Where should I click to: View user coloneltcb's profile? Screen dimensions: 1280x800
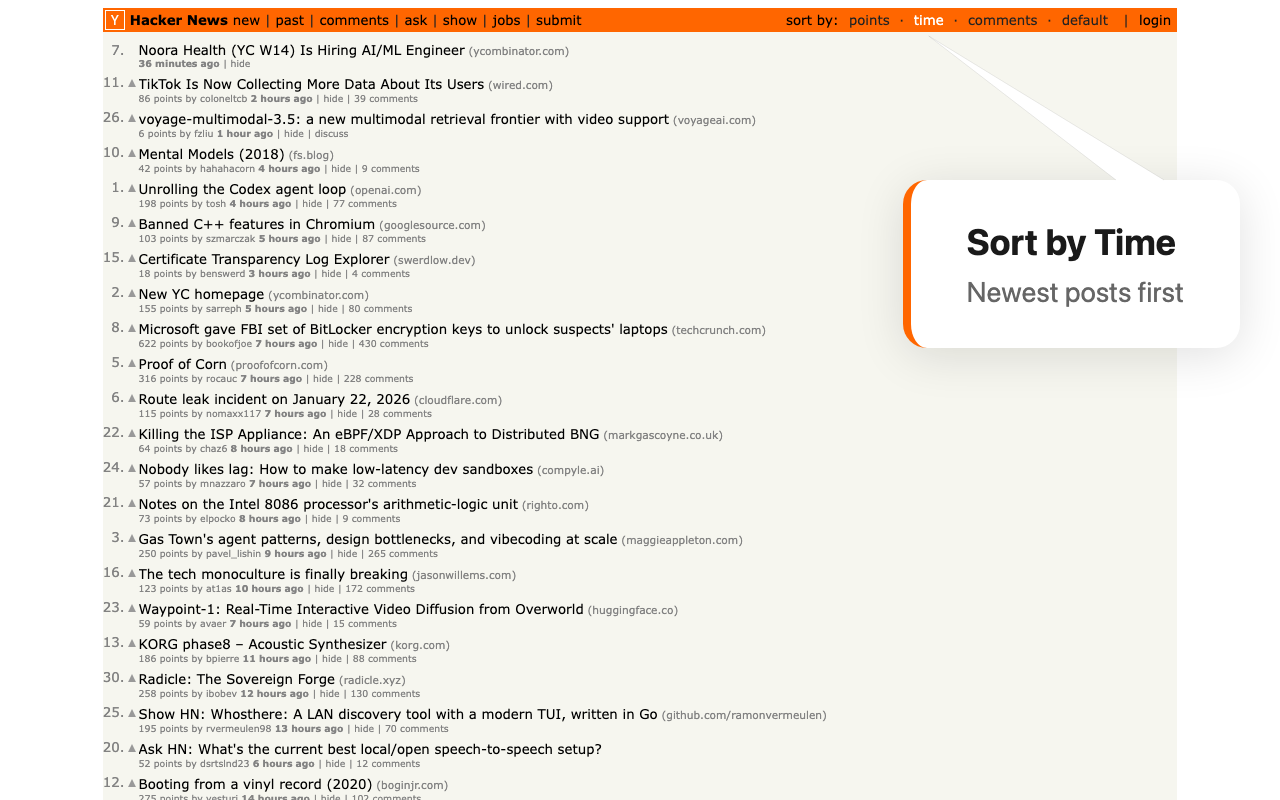(223, 99)
